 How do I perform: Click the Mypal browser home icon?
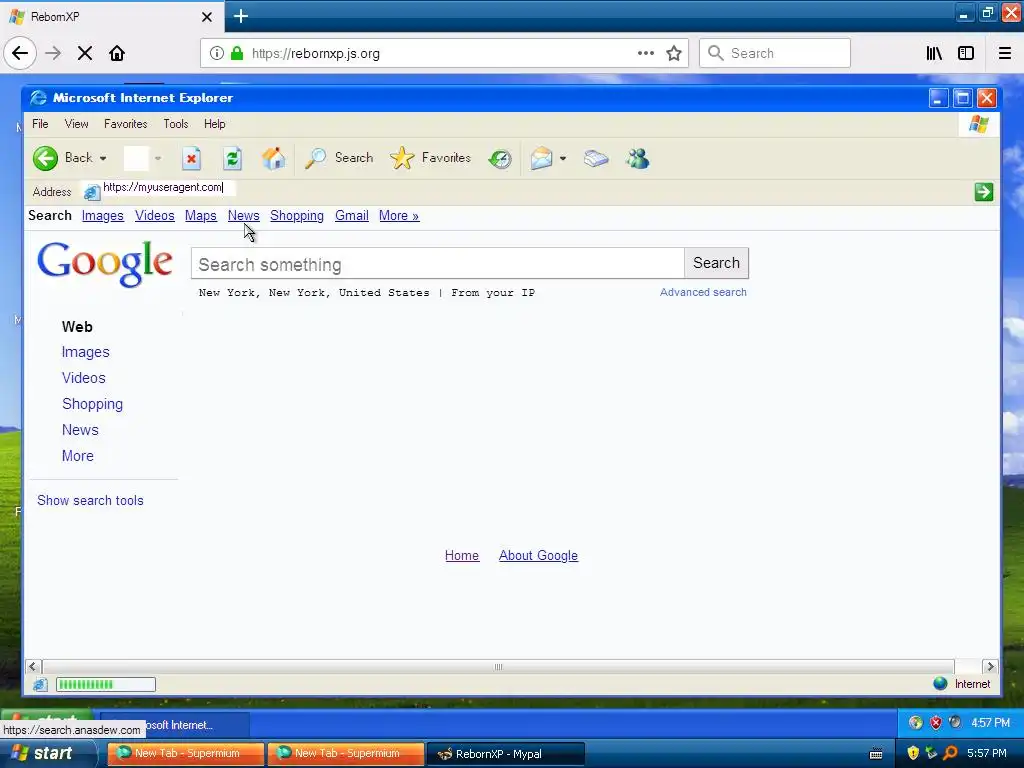pyautogui.click(x=117, y=54)
